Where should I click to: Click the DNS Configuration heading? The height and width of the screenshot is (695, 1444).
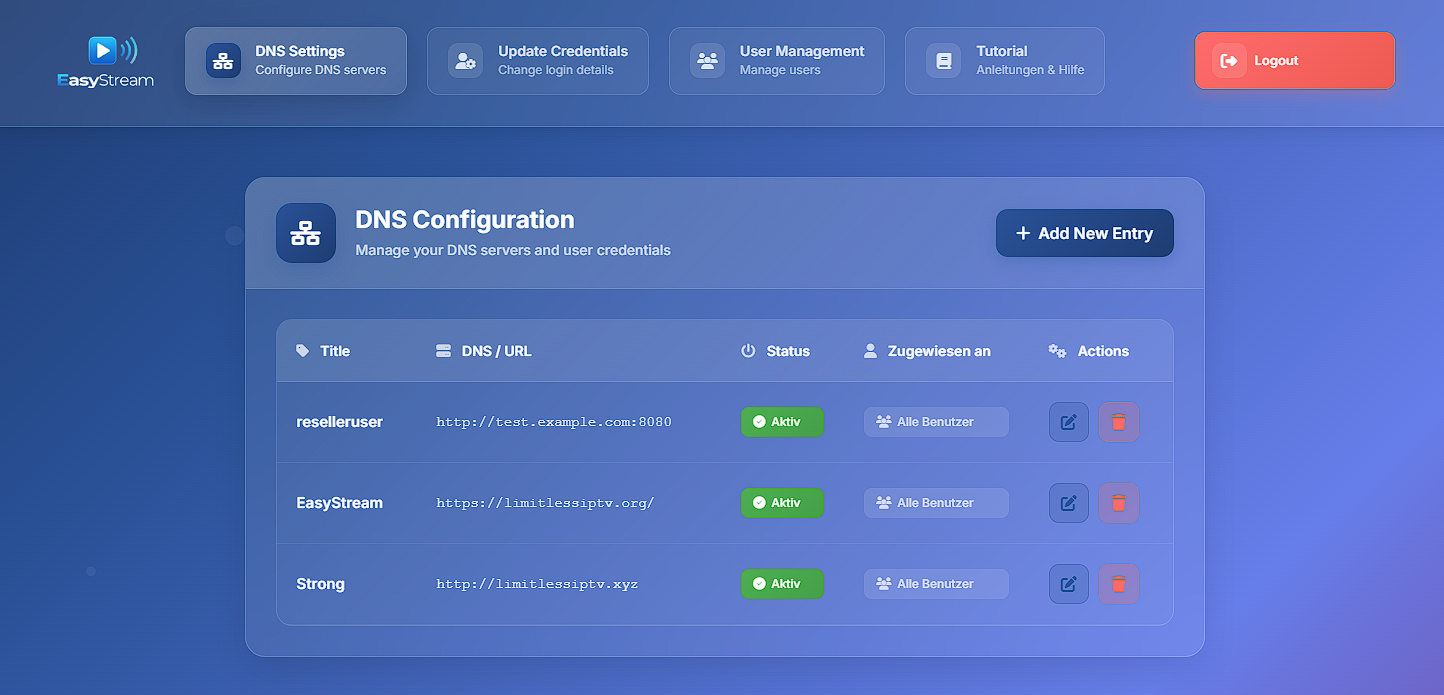(x=465, y=220)
